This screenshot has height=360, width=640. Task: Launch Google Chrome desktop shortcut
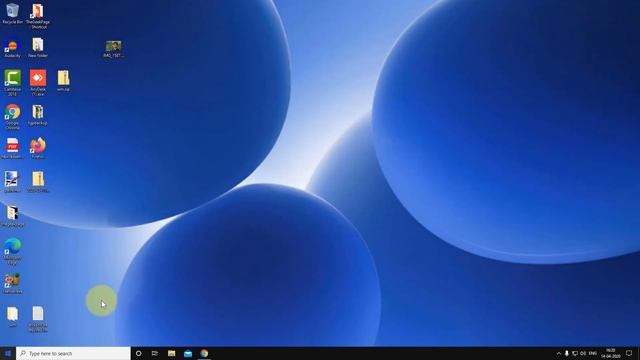point(12,116)
